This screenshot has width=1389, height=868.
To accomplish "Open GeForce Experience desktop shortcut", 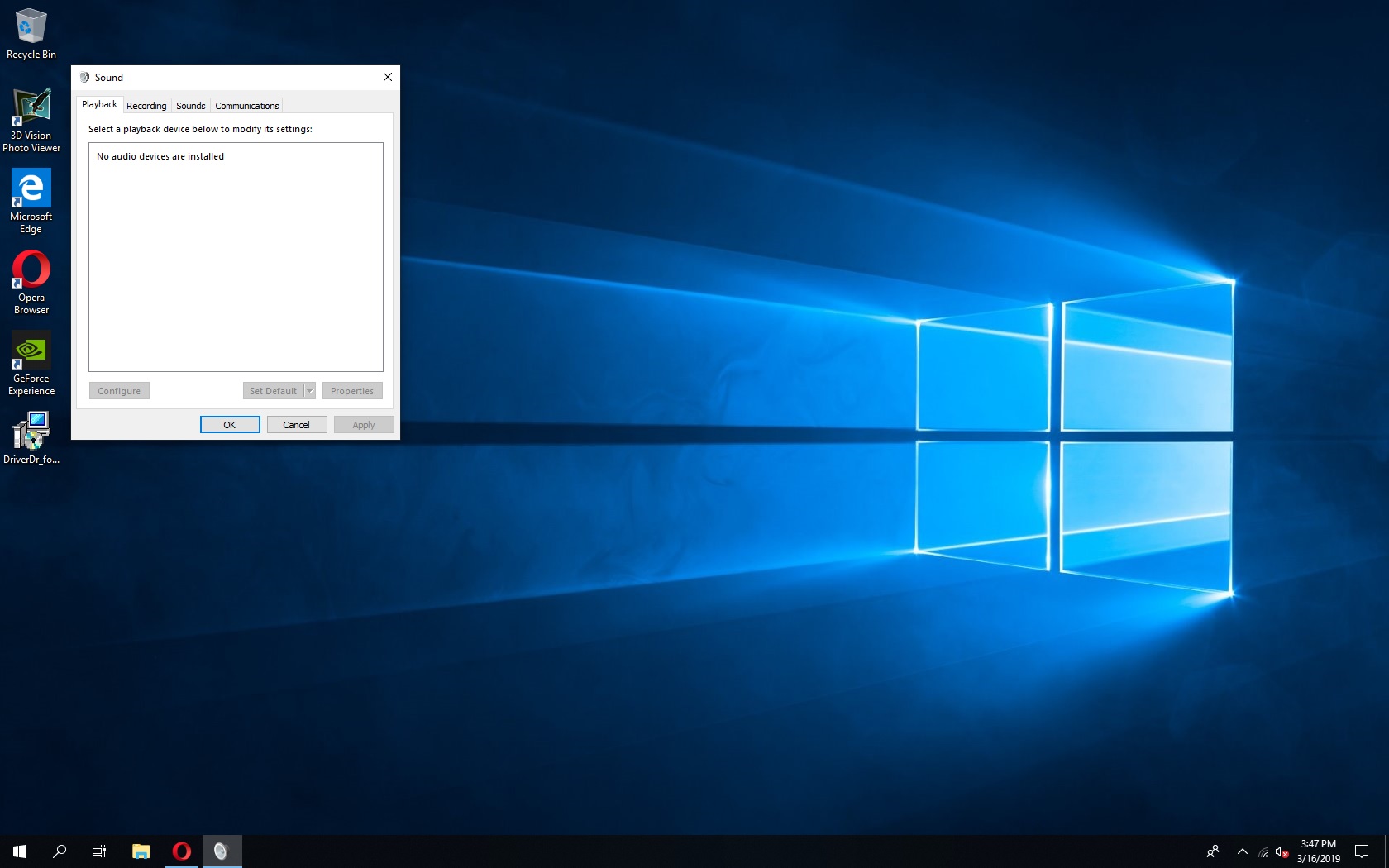I will click(31, 363).
